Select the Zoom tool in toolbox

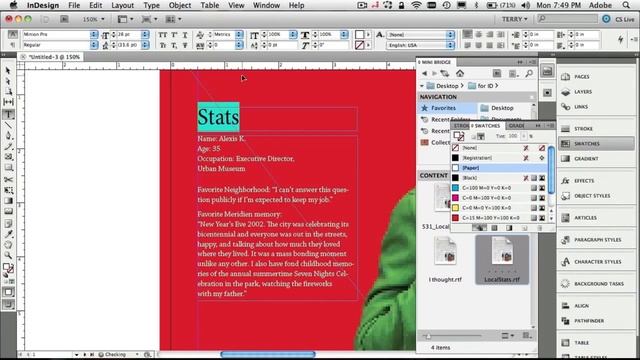tap(8, 256)
